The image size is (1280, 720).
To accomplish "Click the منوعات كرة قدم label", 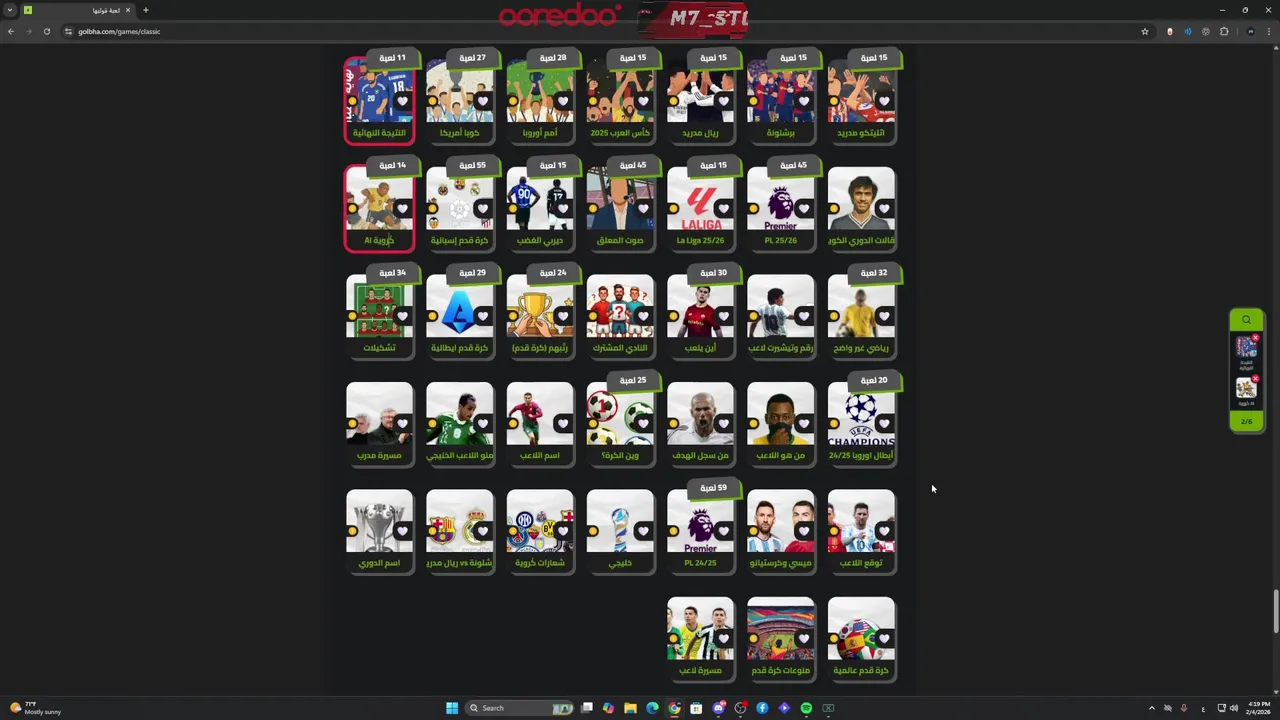I will (x=780, y=670).
